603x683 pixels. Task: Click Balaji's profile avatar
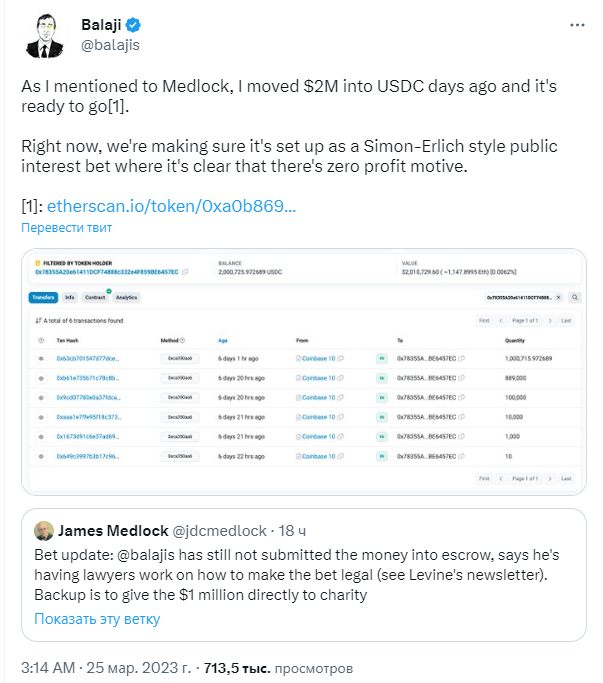pos(44,36)
